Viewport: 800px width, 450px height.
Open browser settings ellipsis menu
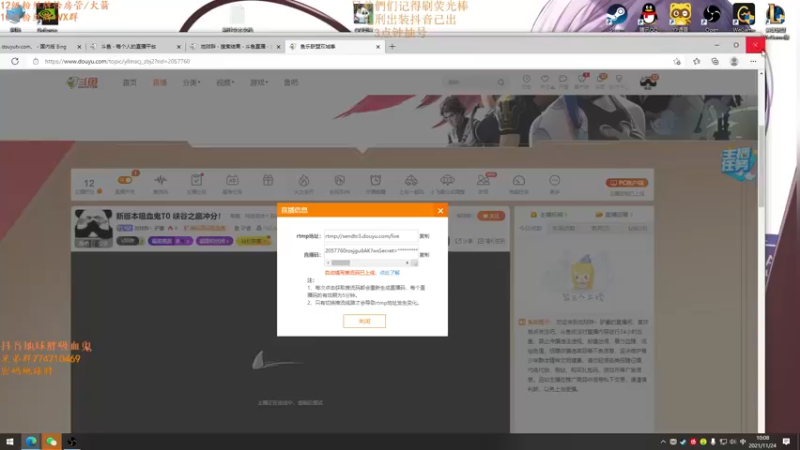pos(753,61)
